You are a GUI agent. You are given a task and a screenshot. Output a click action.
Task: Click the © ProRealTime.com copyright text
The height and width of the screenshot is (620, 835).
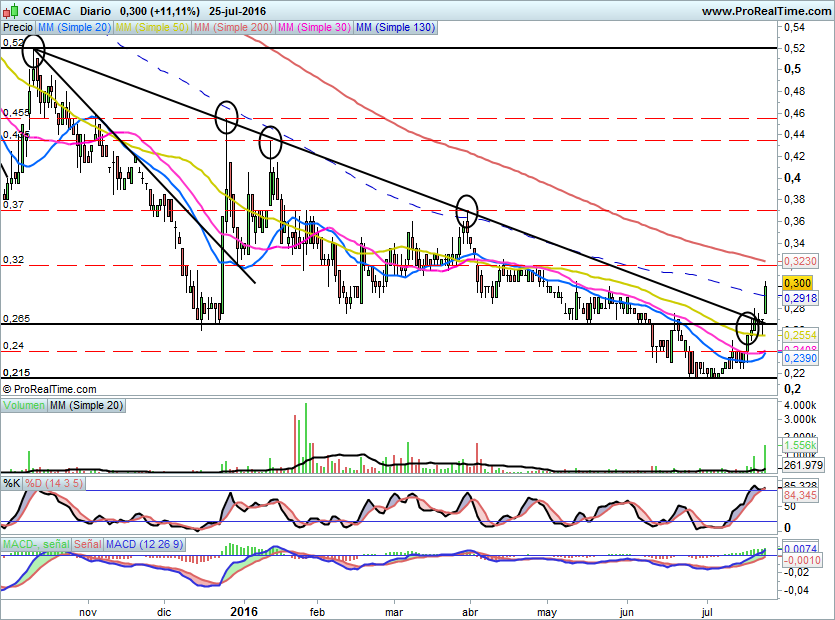click(50, 389)
